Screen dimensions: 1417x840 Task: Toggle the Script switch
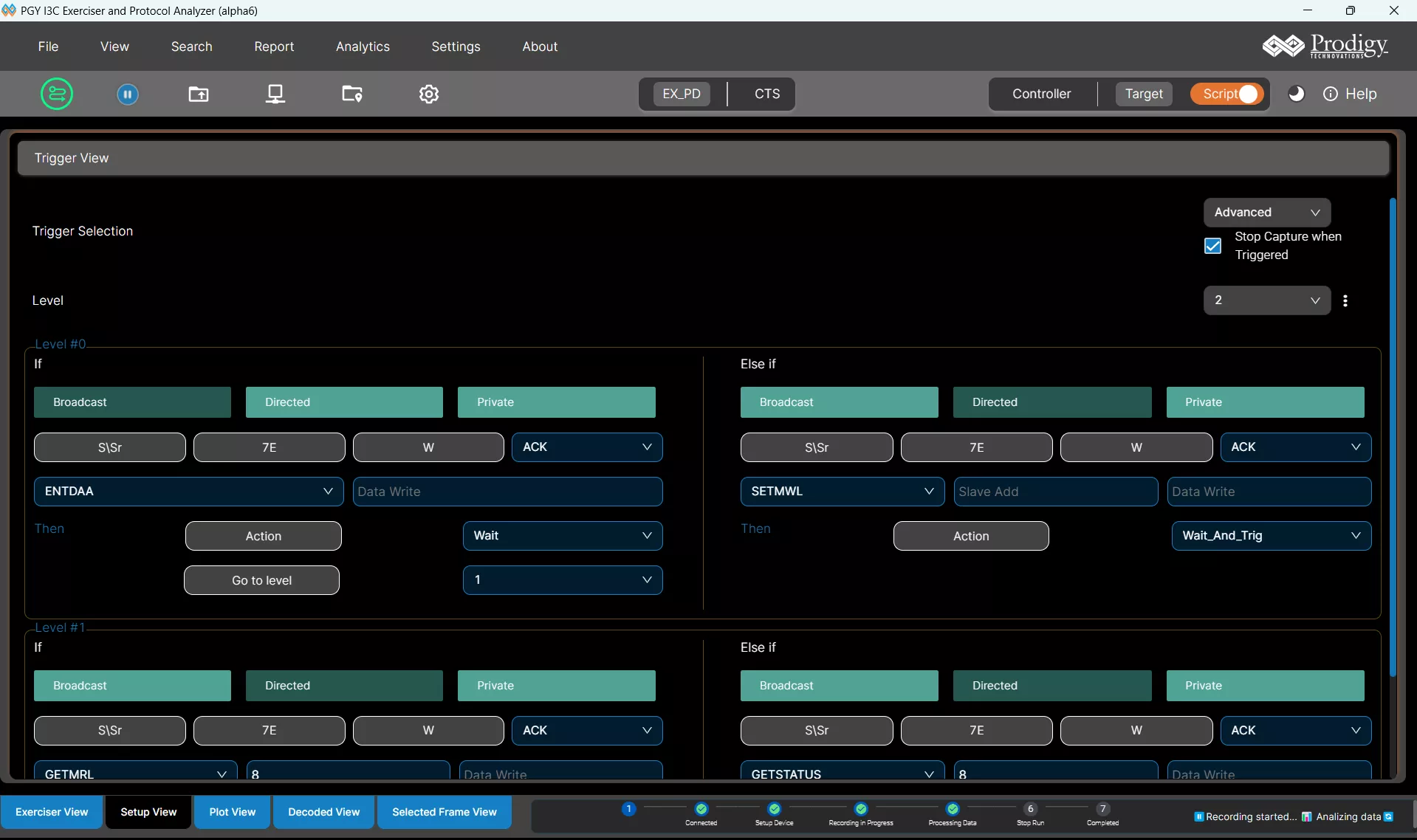tap(1227, 94)
